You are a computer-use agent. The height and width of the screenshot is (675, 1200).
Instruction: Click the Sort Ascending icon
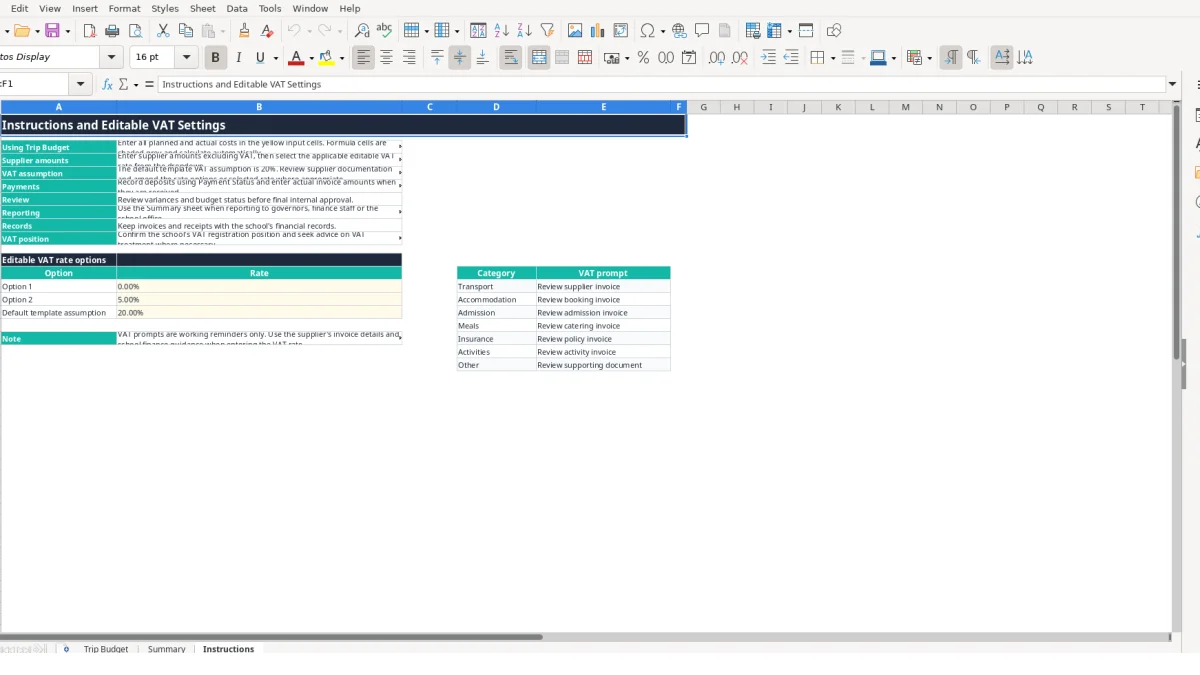point(502,31)
